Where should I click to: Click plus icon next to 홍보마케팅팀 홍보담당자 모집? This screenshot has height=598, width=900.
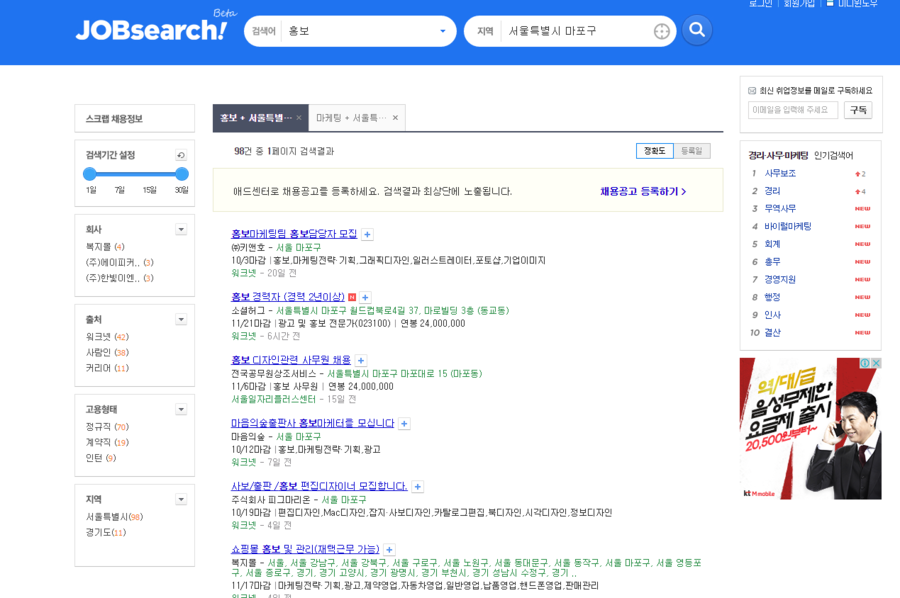(367, 234)
